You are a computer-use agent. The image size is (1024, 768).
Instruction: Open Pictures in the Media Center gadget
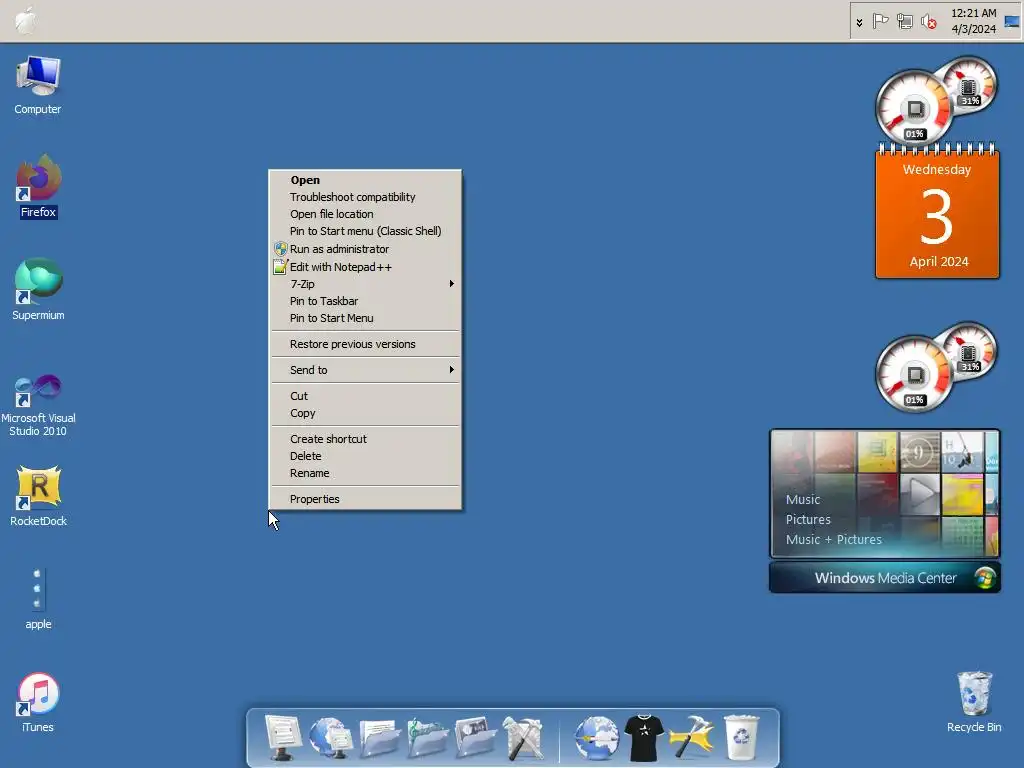point(808,520)
